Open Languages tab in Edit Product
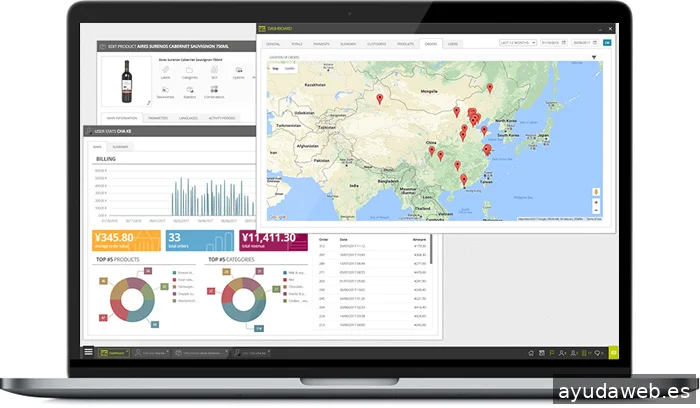The width and height of the screenshot is (700, 408). tap(188, 118)
